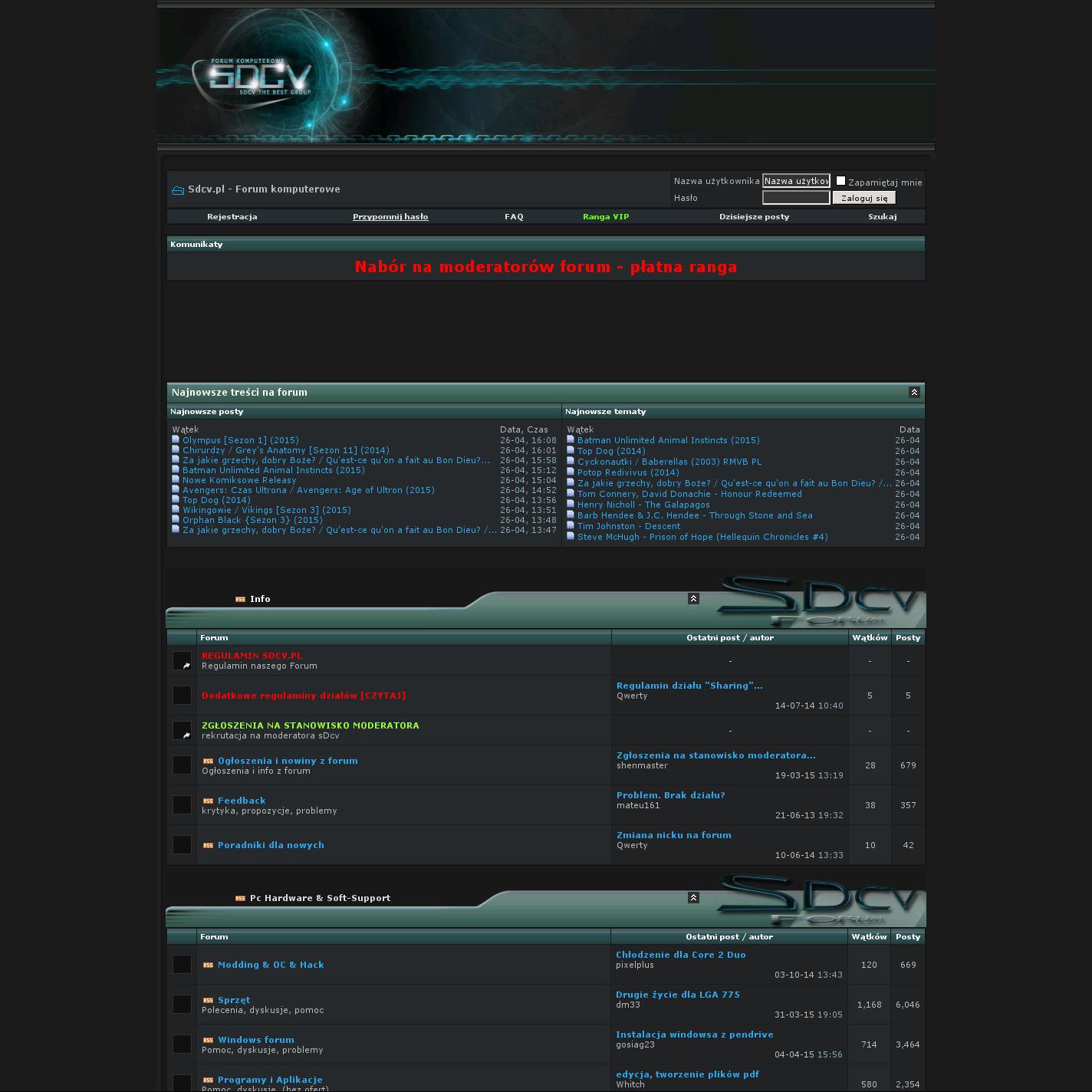This screenshot has width=1092, height=1092.
Task: Click the folder icon beside Sdcv.pl title
Action: click(178, 190)
